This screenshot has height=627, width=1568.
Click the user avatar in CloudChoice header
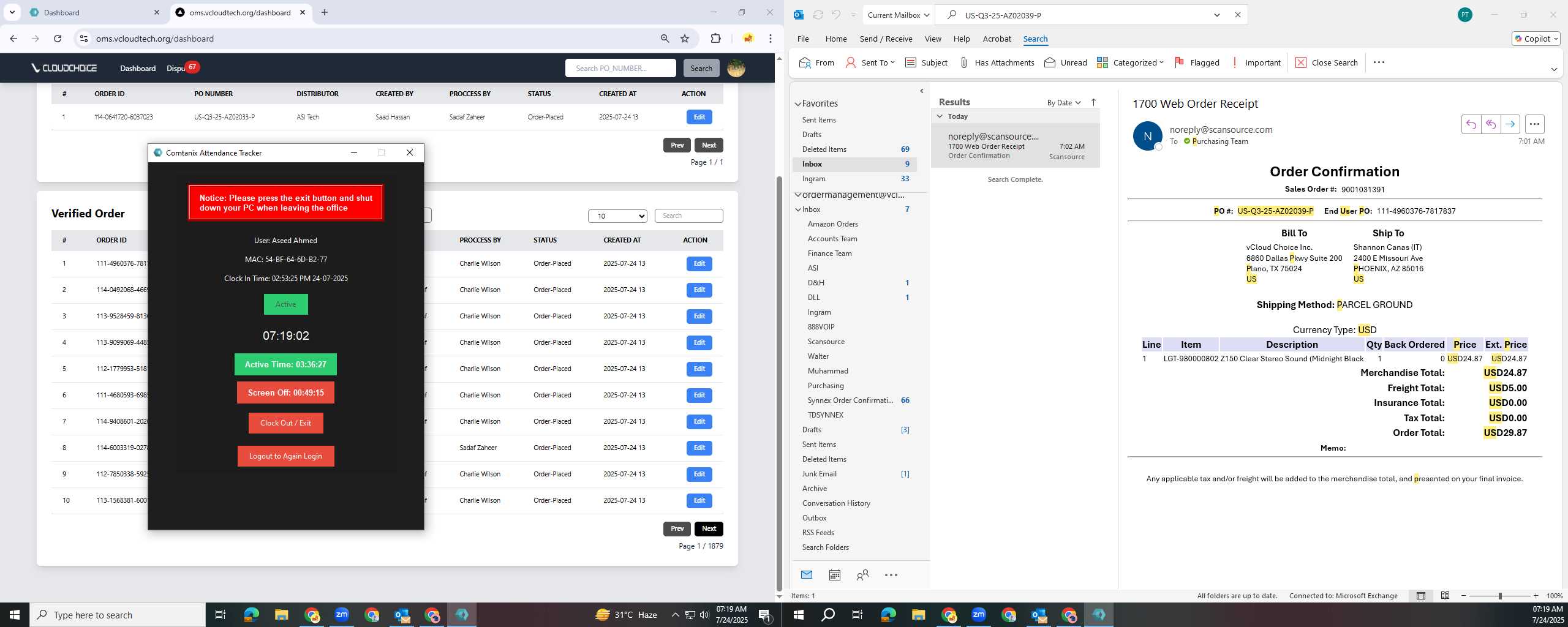click(736, 68)
